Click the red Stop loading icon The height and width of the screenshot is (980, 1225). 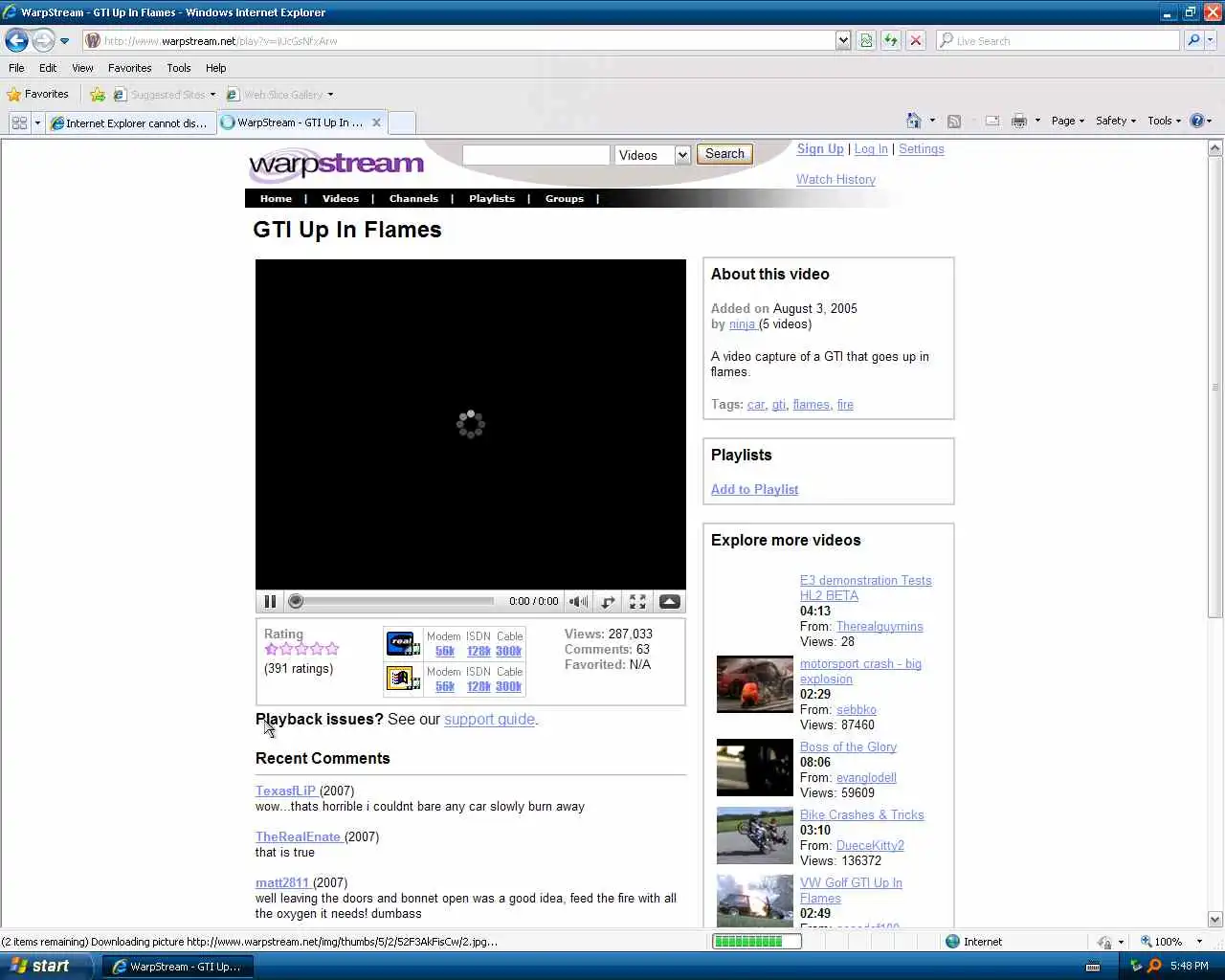916,40
